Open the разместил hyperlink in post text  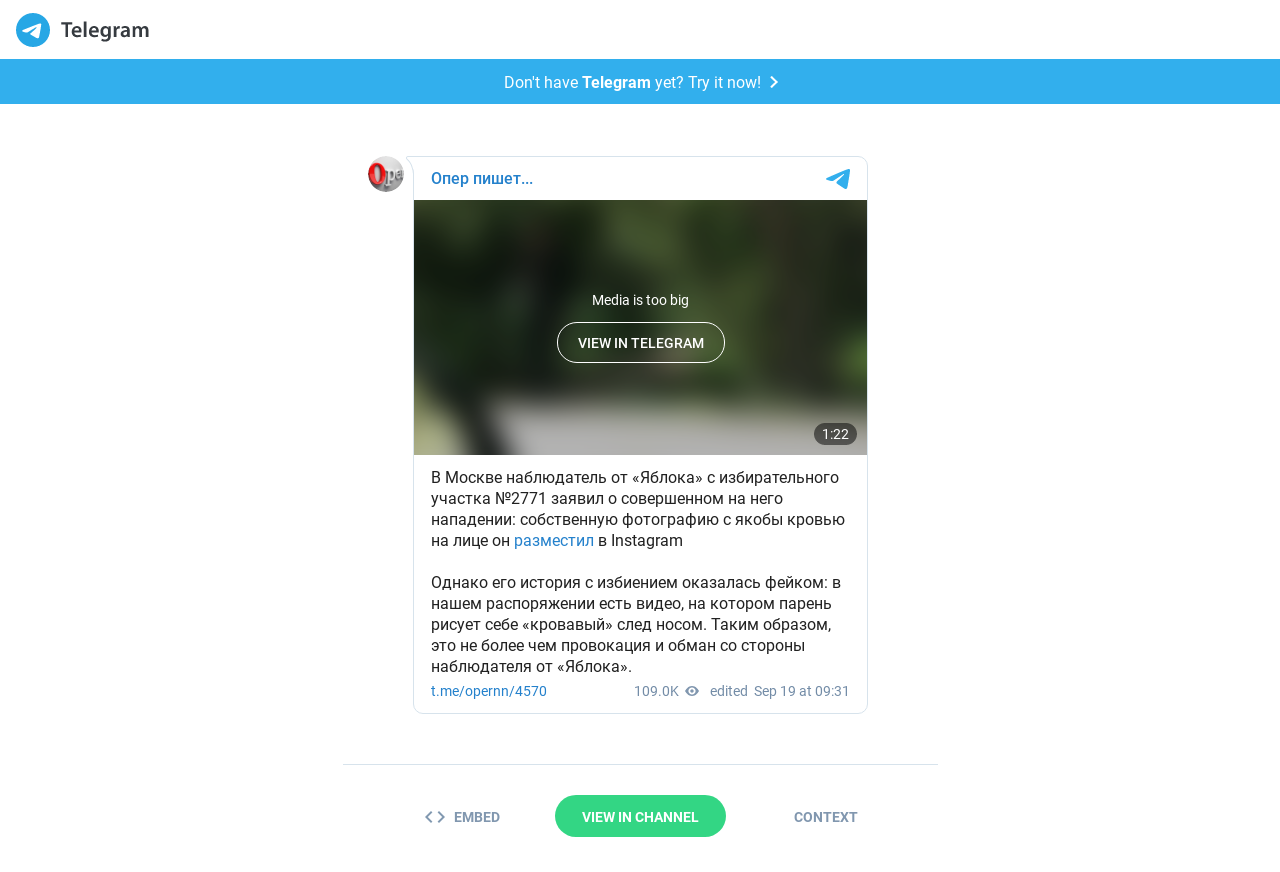coord(554,541)
